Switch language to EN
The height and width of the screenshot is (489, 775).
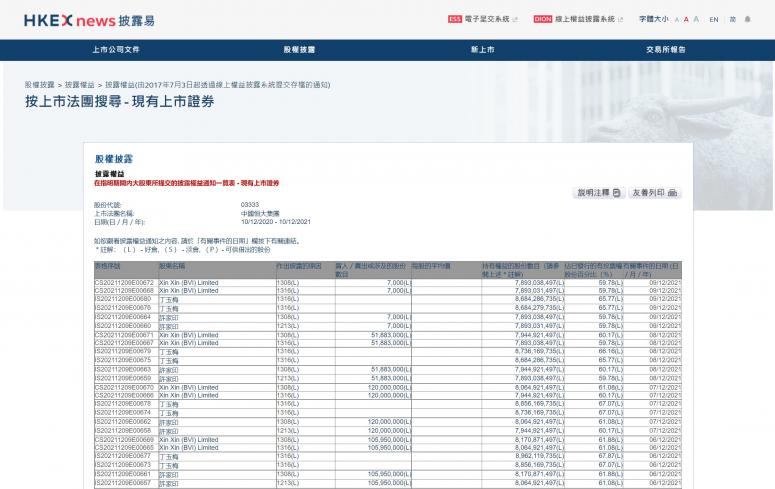(x=714, y=20)
